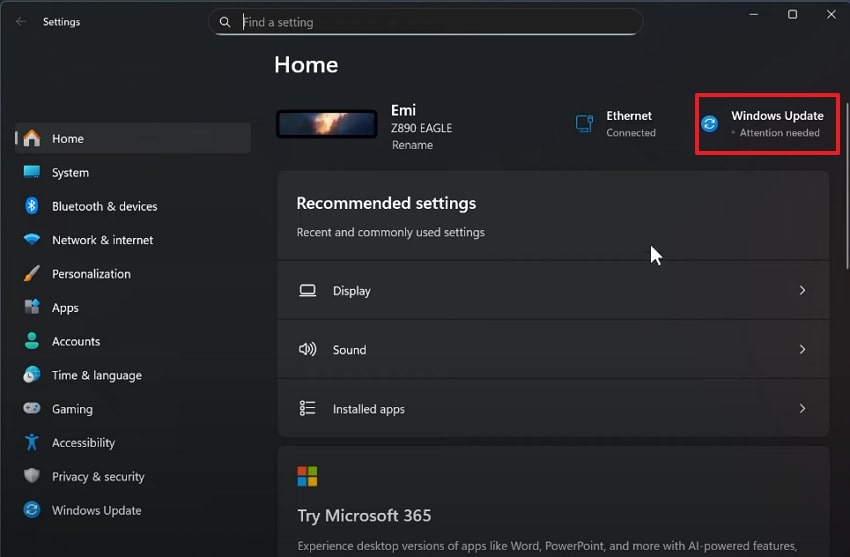Open the Accessibility figure icon
Screen dimensions: 850x557
[32, 443]
